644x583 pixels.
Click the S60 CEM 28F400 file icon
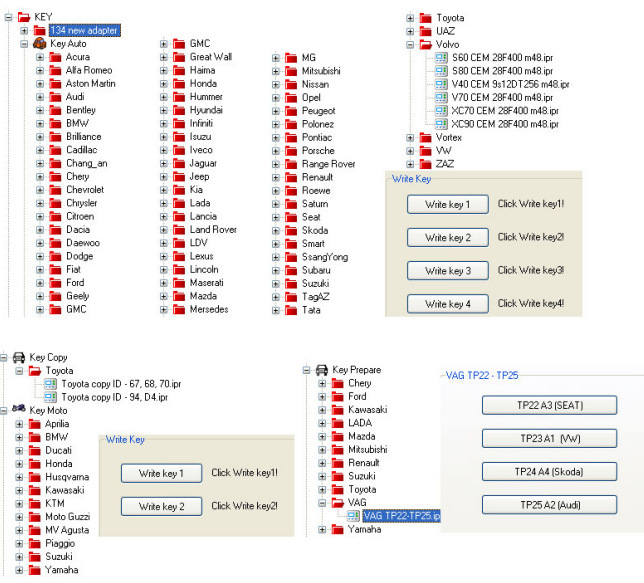pos(441,58)
